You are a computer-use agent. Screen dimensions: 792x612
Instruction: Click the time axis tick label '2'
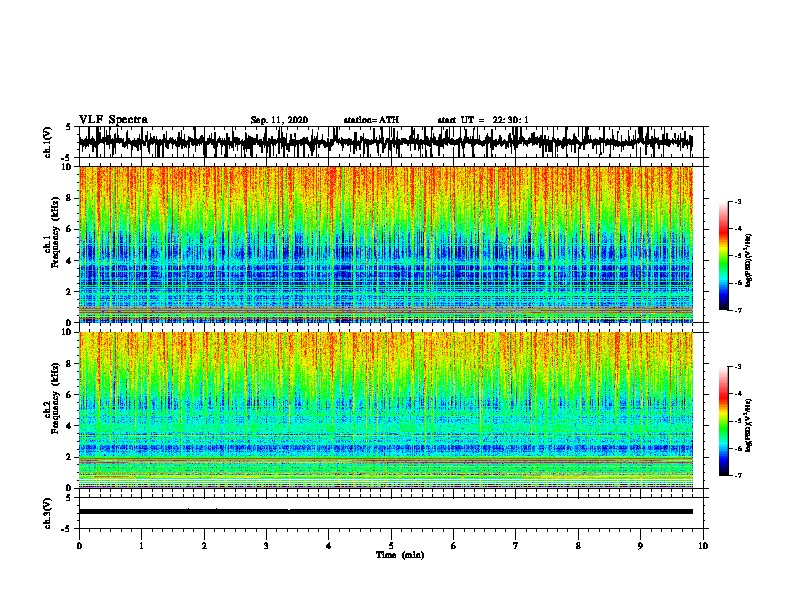[x=204, y=546]
